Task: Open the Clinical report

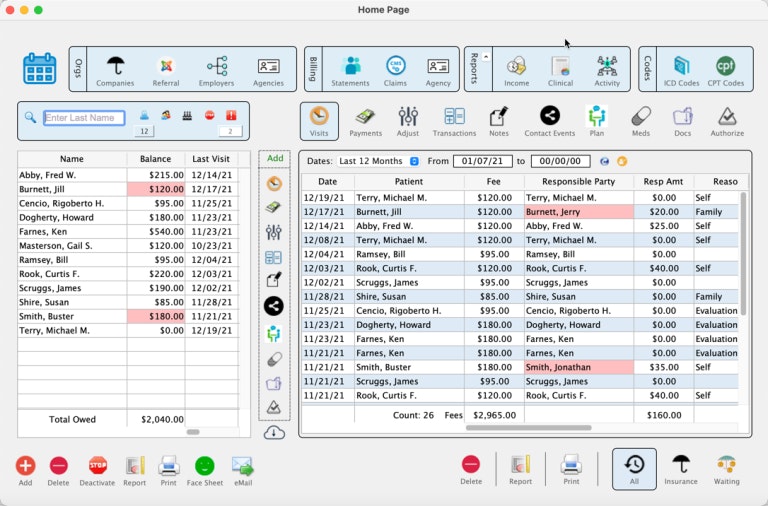Action: click(560, 71)
